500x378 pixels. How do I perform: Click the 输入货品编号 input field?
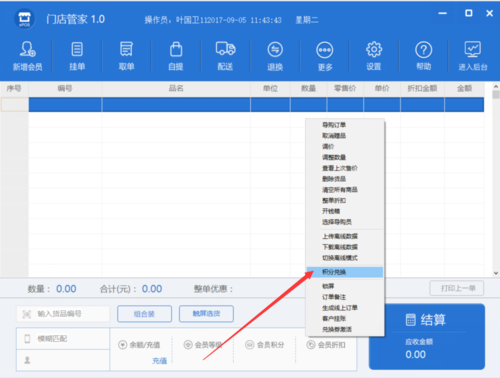(x=63, y=314)
